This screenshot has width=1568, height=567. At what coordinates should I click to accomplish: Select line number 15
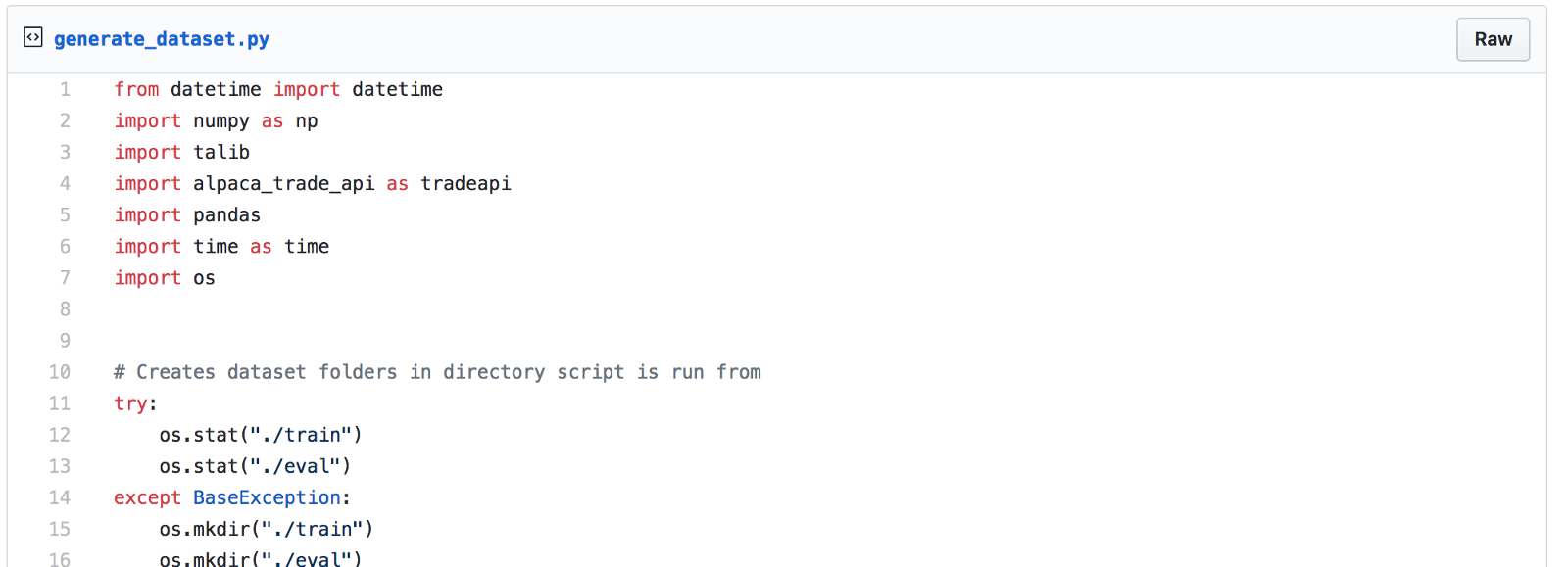pos(60,529)
